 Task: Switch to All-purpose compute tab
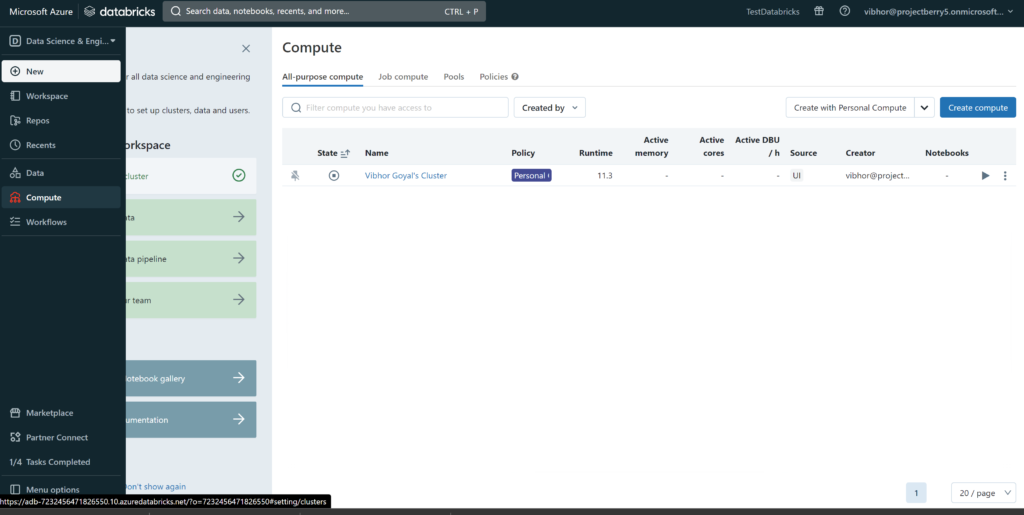323,77
